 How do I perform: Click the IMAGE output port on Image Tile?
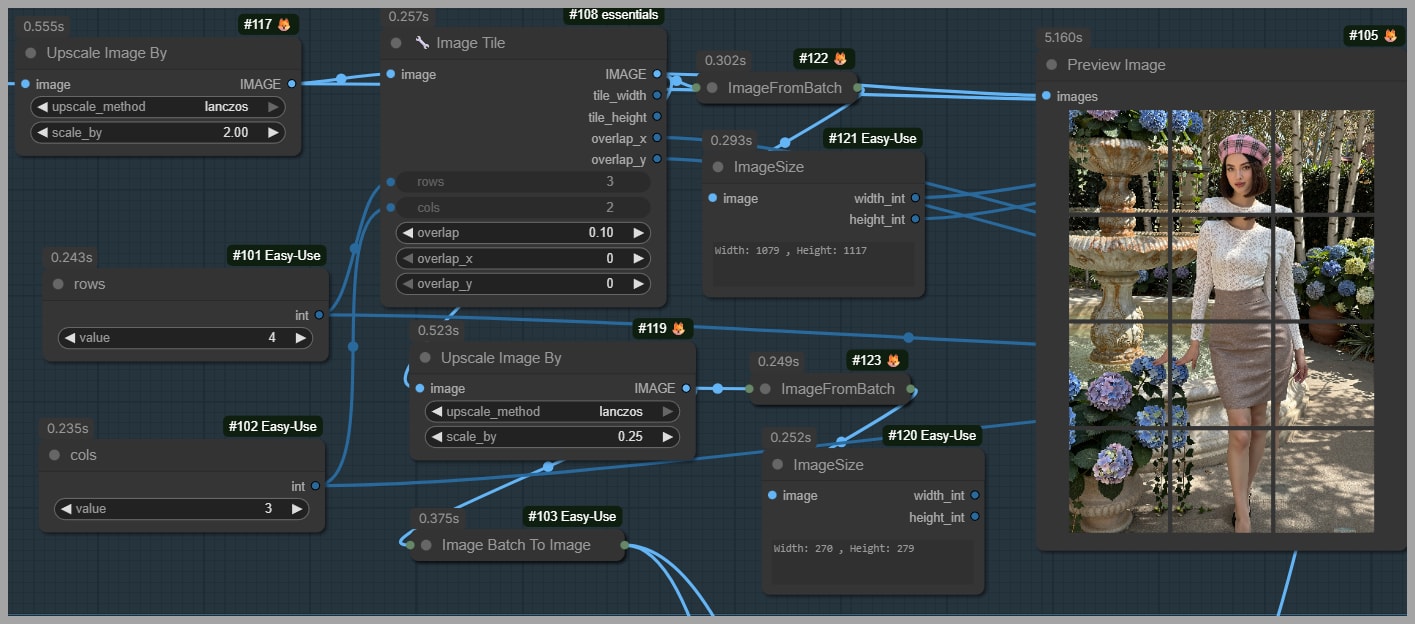(656, 74)
